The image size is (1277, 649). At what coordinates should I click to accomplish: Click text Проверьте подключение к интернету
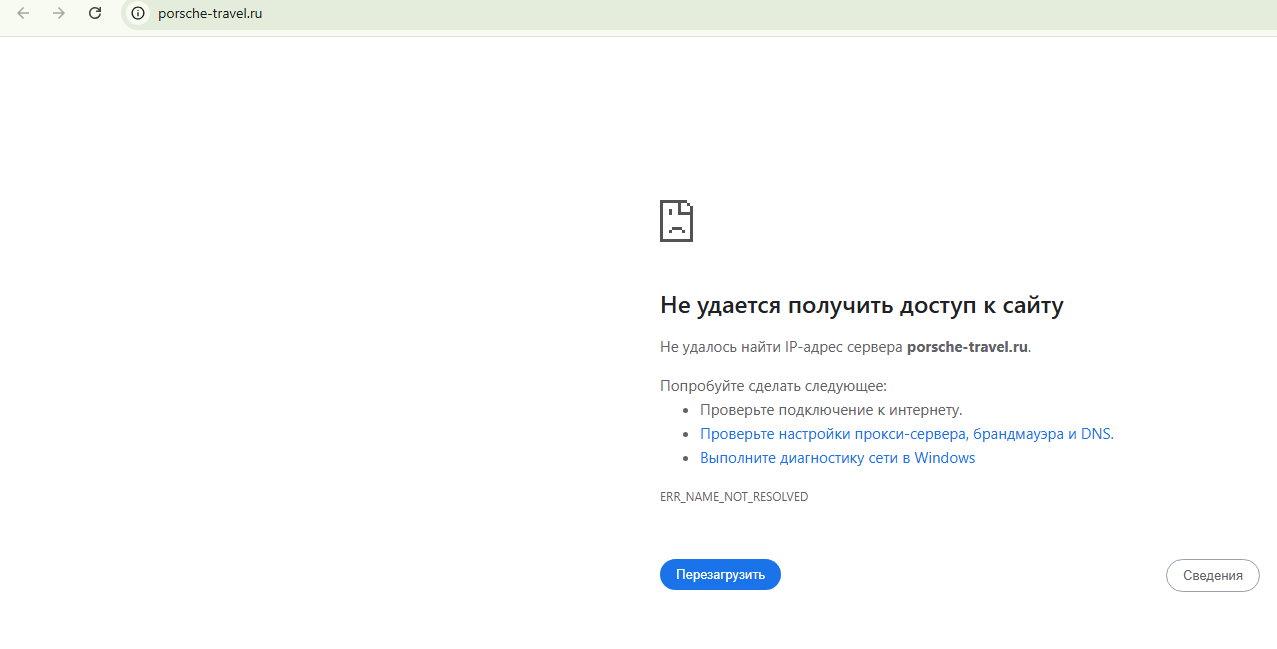pyautogui.click(x=831, y=410)
